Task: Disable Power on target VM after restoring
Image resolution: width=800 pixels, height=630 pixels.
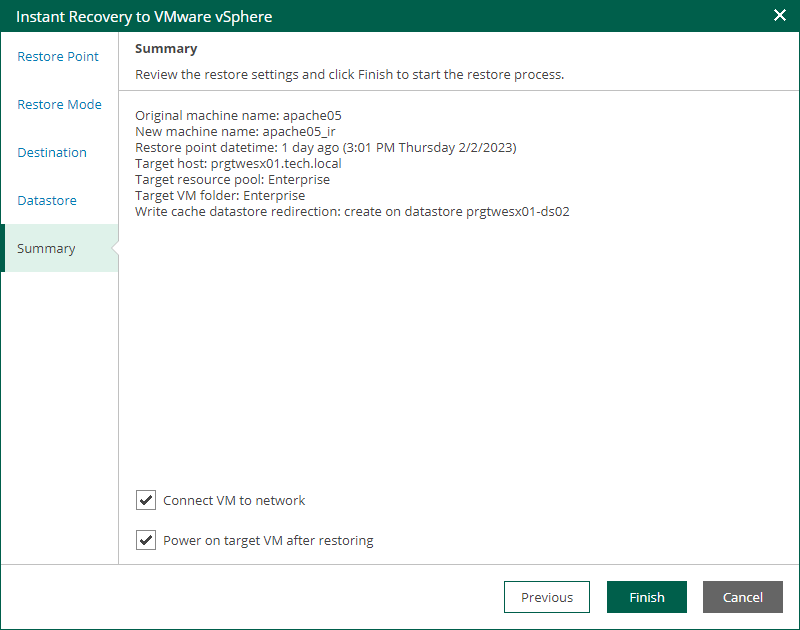Action: click(x=147, y=540)
